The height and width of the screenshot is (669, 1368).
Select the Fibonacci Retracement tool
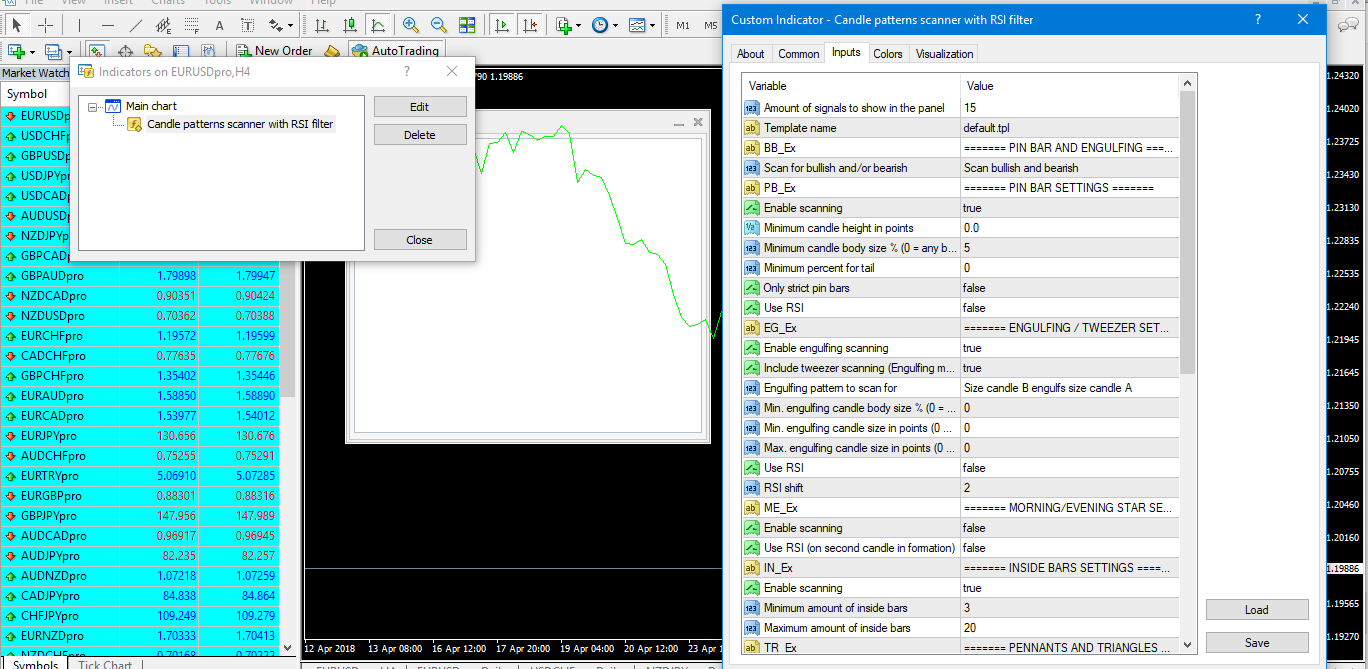[x=192, y=25]
